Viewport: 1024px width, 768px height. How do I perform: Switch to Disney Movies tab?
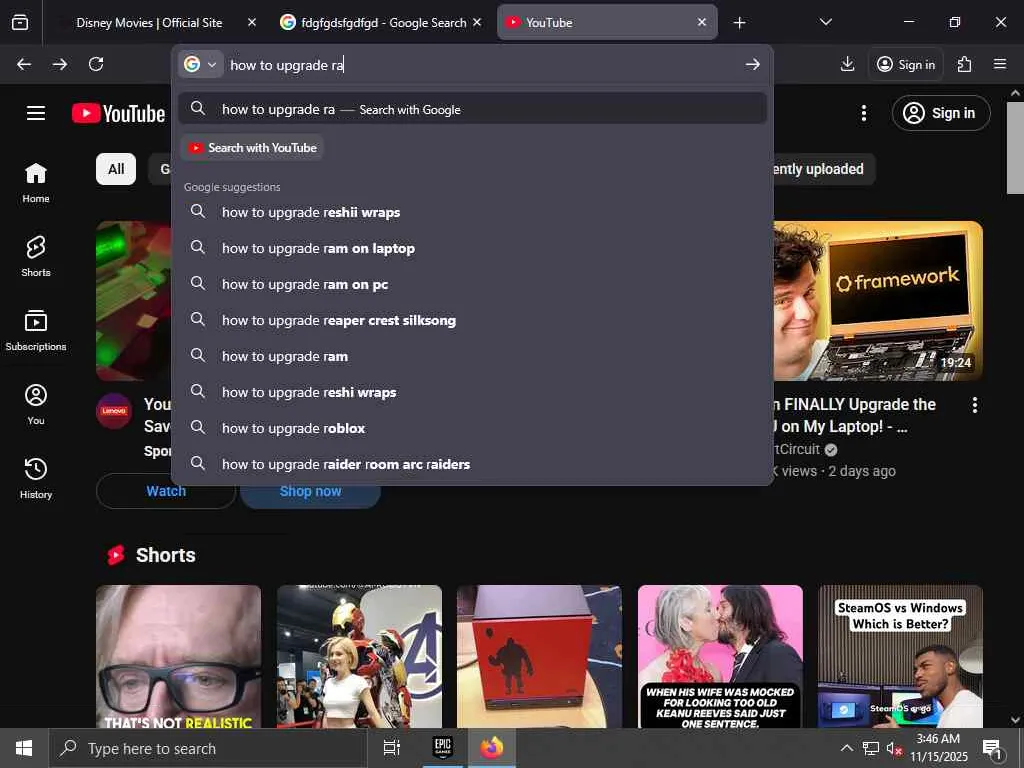point(149,23)
